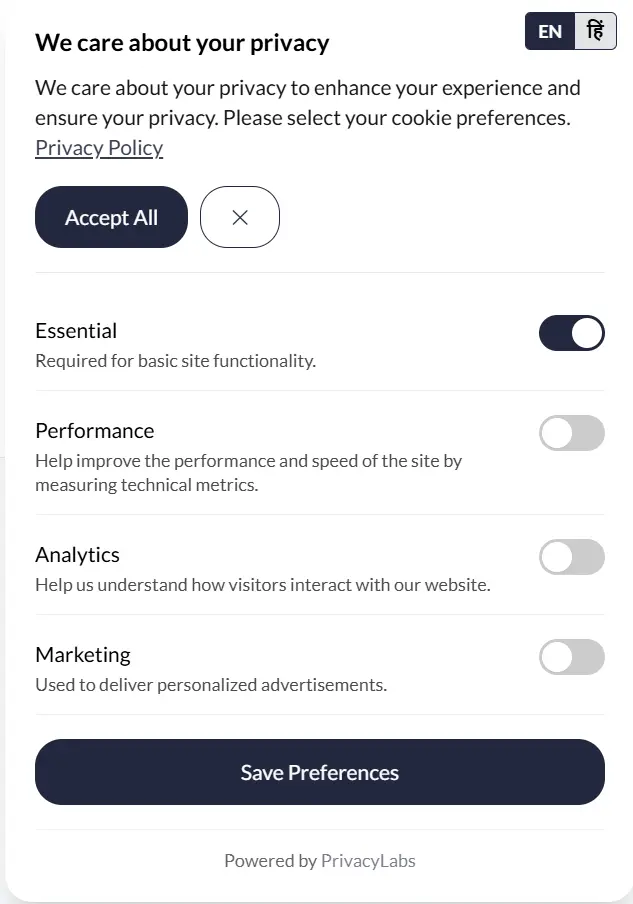
Task: Enable the Analytics cookies toggle
Action: 572,557
